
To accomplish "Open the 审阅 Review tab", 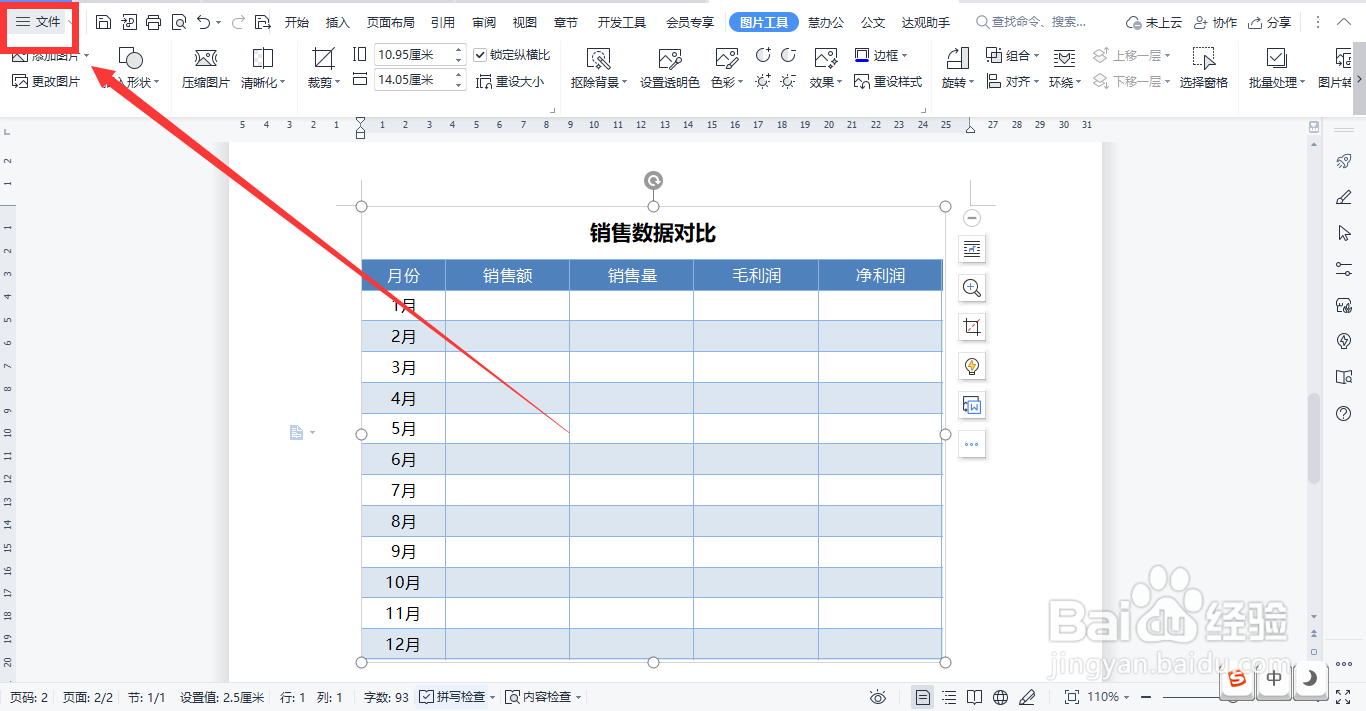I will click(484, 22).
